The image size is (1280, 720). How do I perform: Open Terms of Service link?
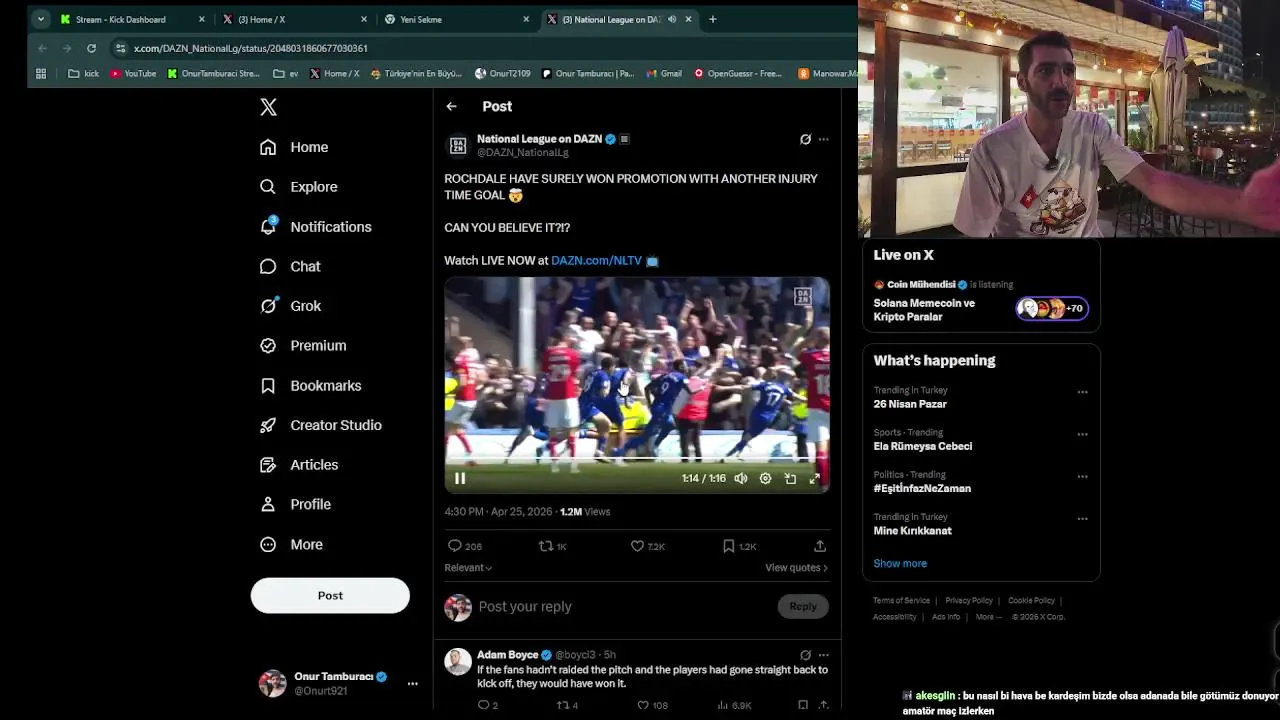point(901,601)
